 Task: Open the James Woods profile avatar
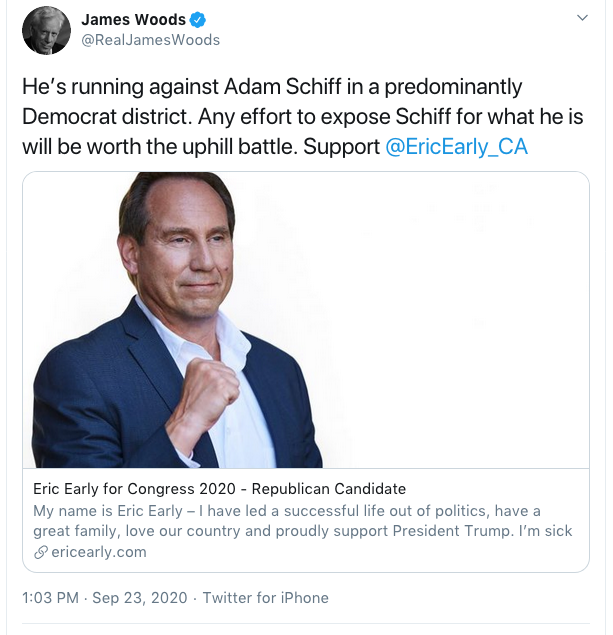coord(46,30)
